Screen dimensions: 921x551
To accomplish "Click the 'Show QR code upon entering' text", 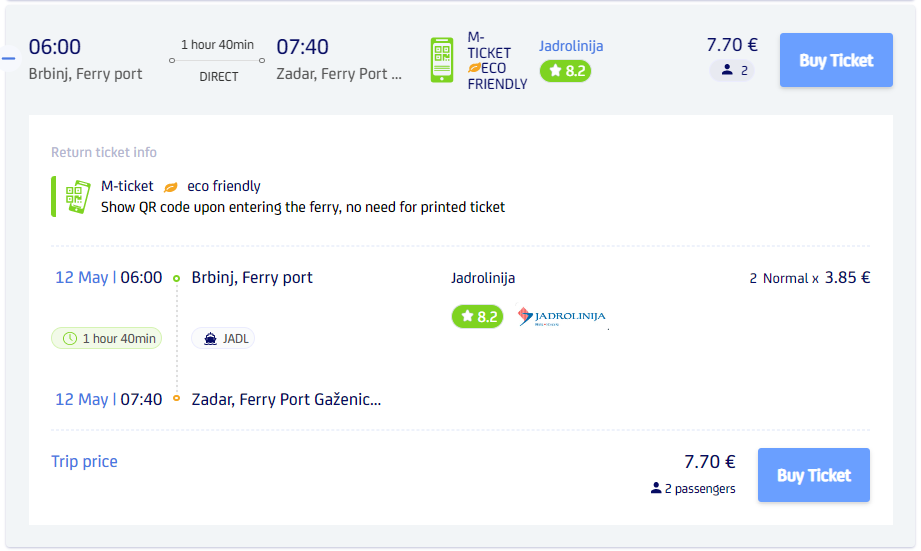I will point(303,207).
